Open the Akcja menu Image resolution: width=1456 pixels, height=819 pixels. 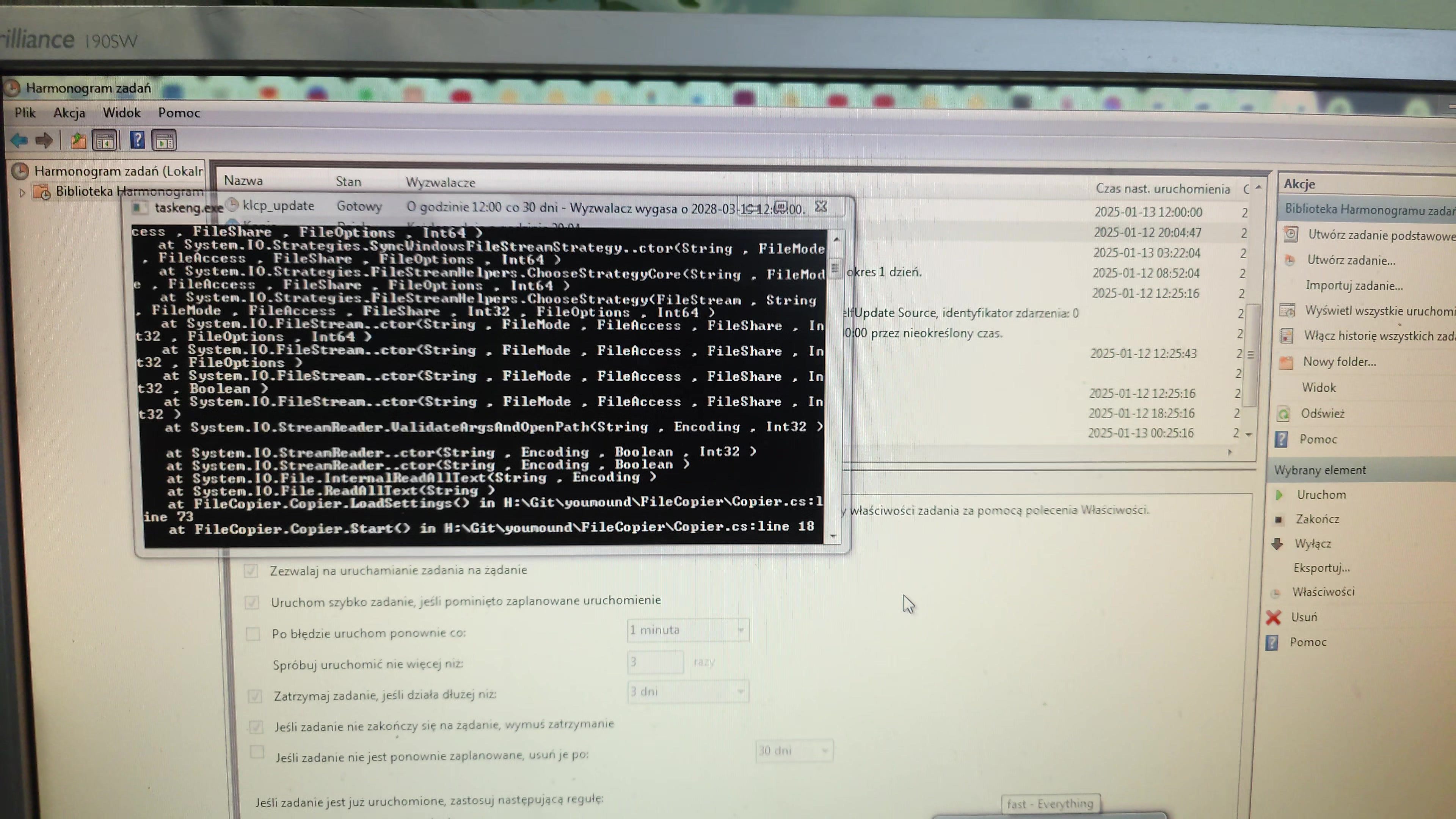(x=69, y=113)
